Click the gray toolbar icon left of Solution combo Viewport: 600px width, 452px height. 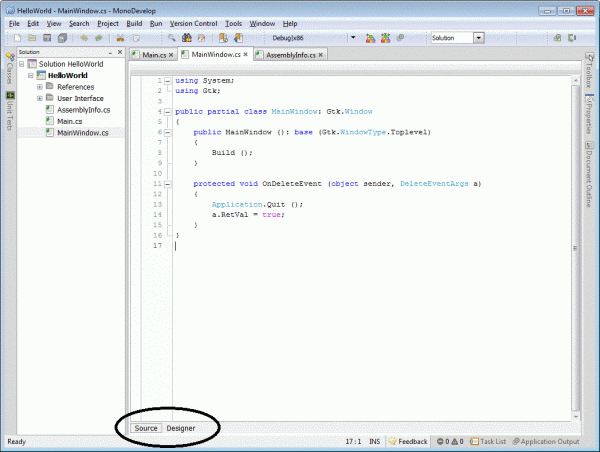[x=400, y=38]
